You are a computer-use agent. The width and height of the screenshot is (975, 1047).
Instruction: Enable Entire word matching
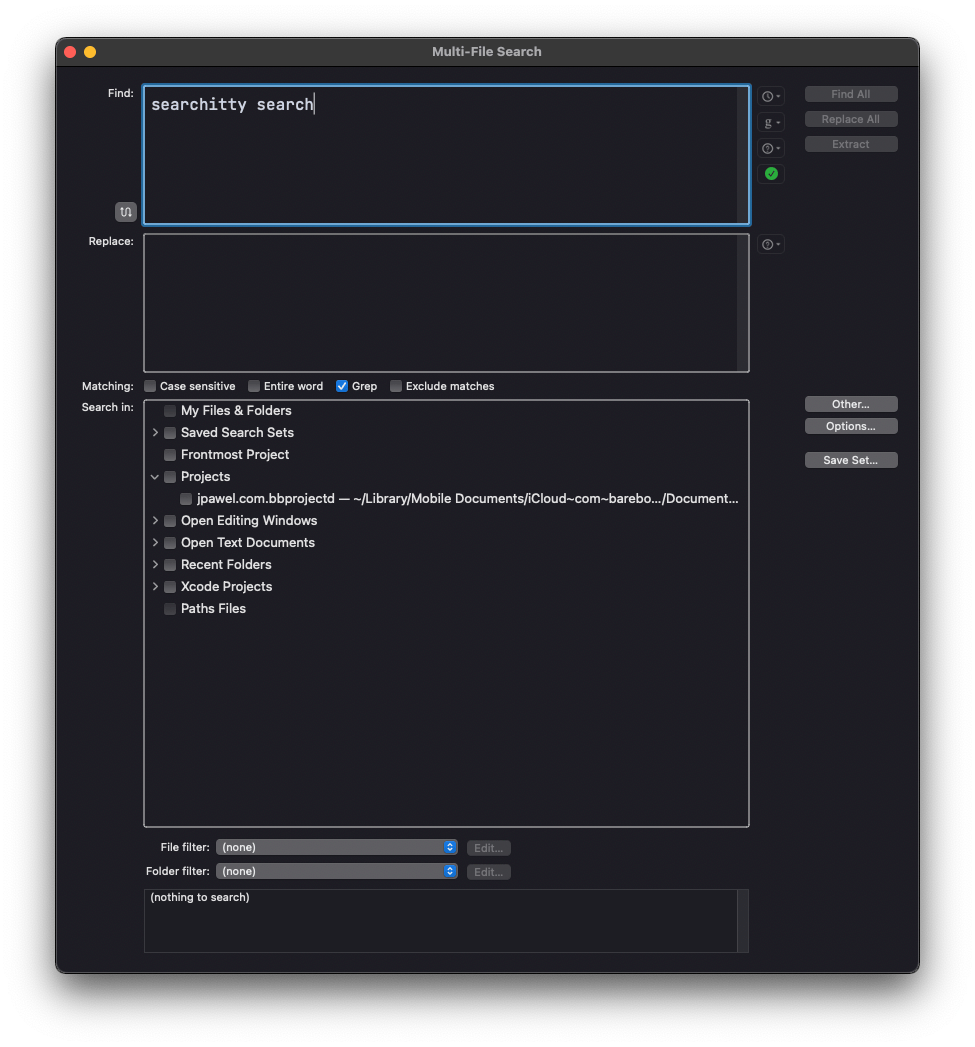(x=254, y=386)
